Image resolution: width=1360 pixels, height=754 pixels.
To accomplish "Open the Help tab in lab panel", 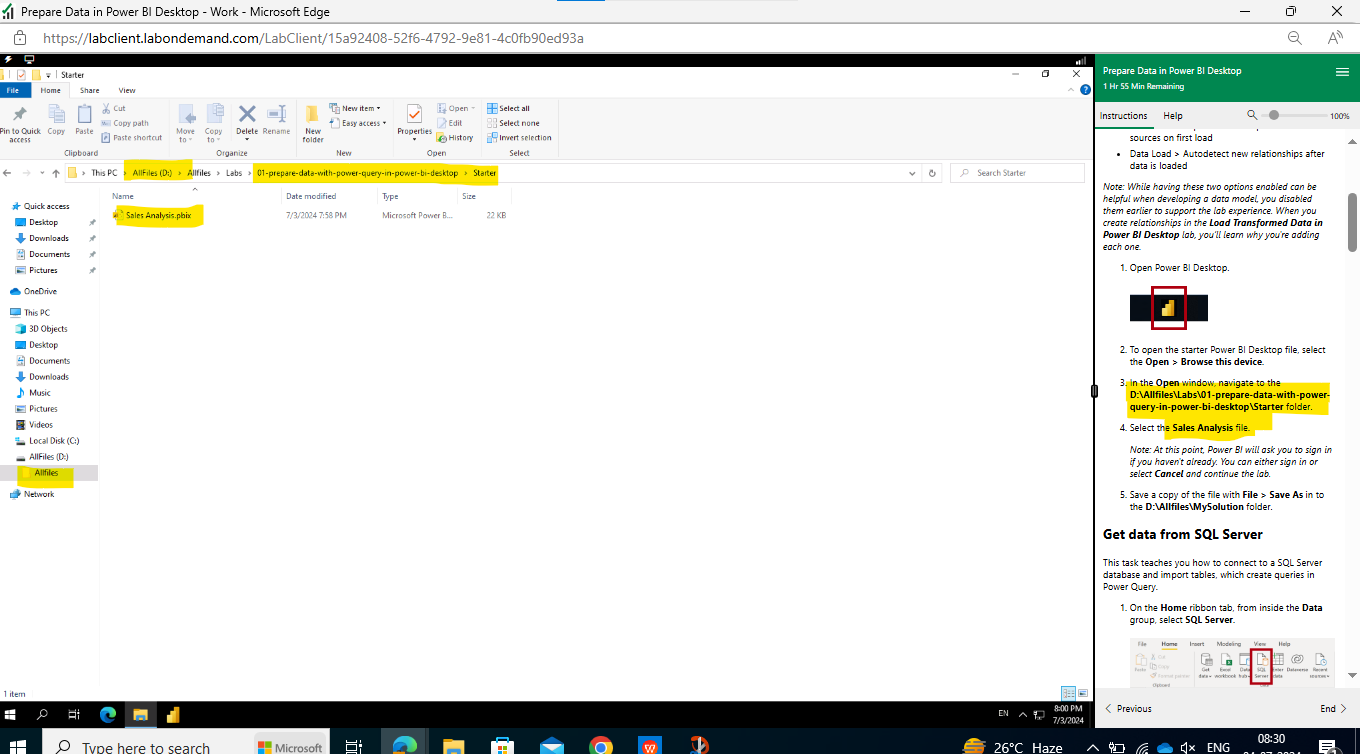I will click(x=1172, y=116).
